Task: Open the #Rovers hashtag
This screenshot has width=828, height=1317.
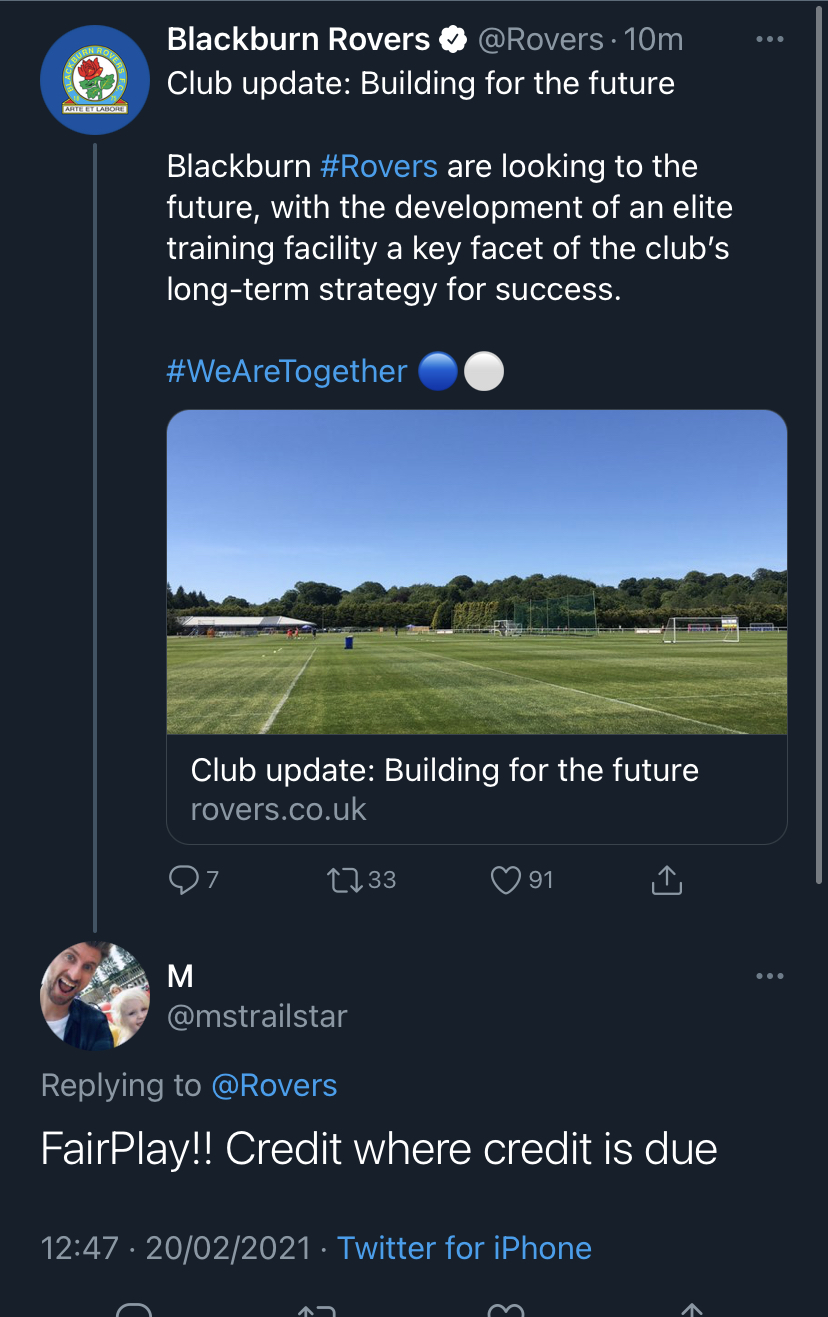Action: click(x=379, y=166)
